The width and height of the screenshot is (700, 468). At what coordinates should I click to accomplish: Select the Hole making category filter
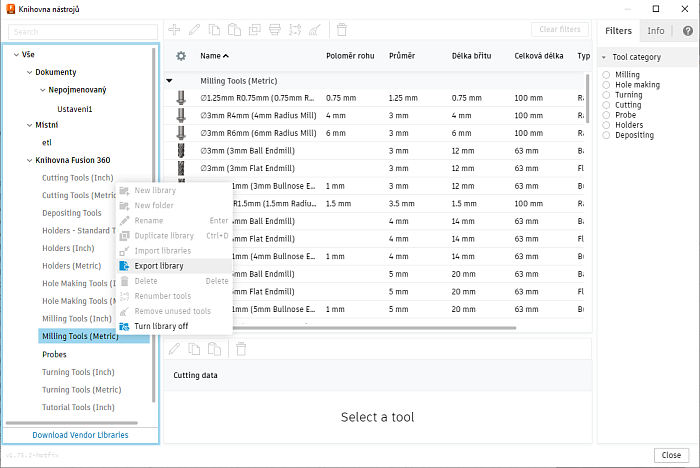pyautogui.click(x=606, y=85)
